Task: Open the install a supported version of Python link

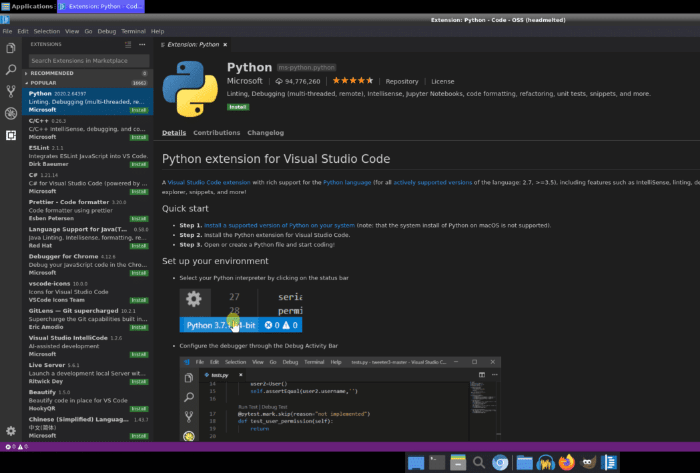Action: pos(279,225)
